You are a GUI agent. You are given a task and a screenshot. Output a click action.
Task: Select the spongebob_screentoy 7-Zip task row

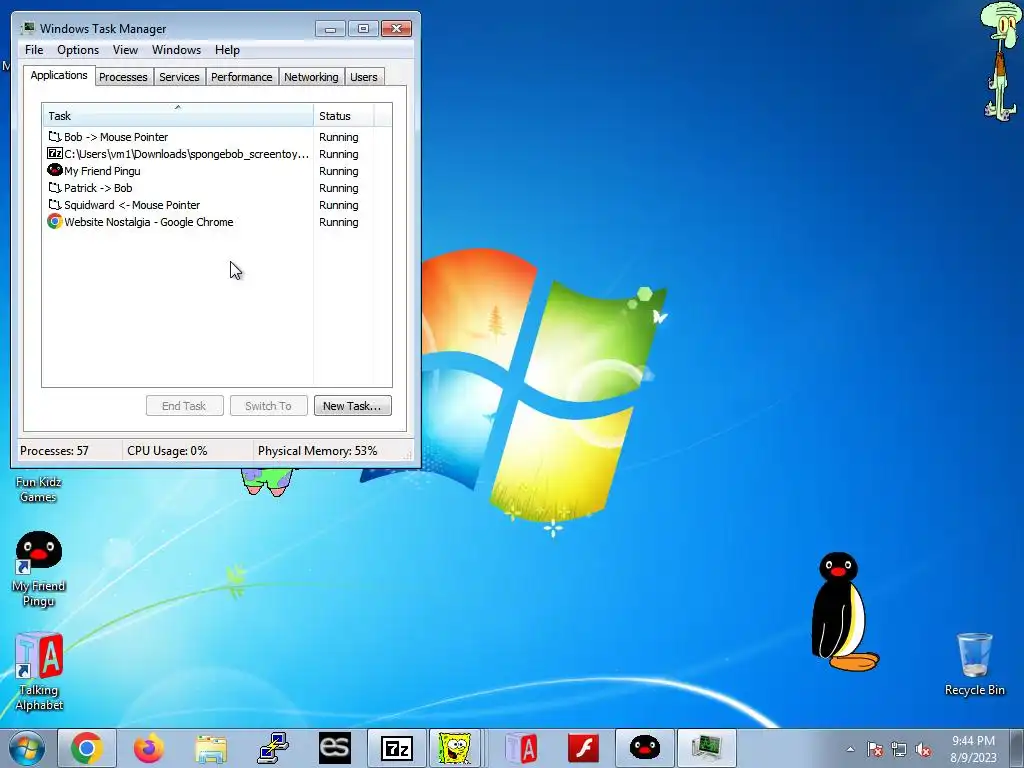click(x=217, y=154)
